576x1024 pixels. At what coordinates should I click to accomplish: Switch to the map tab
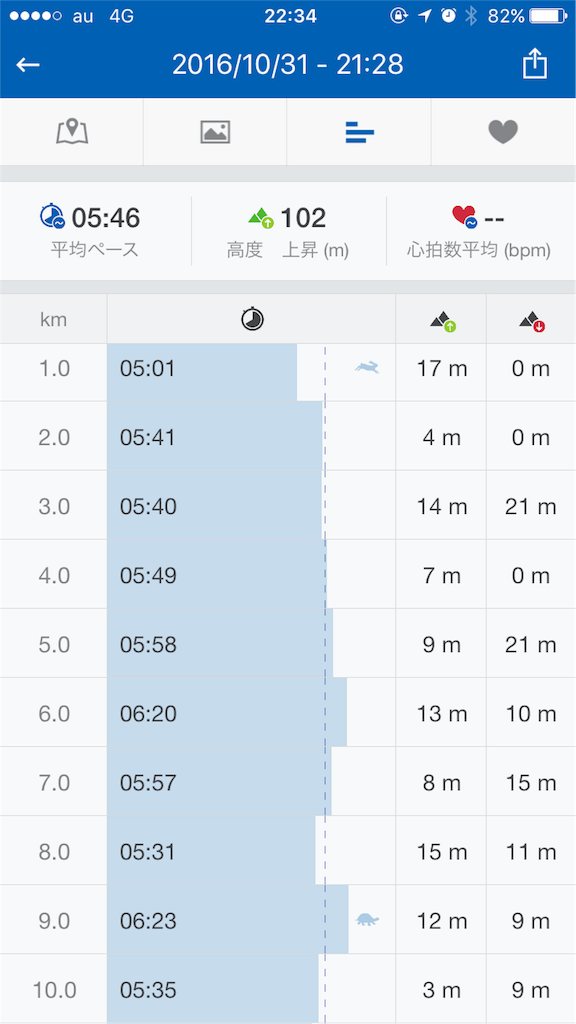[72, 132]
